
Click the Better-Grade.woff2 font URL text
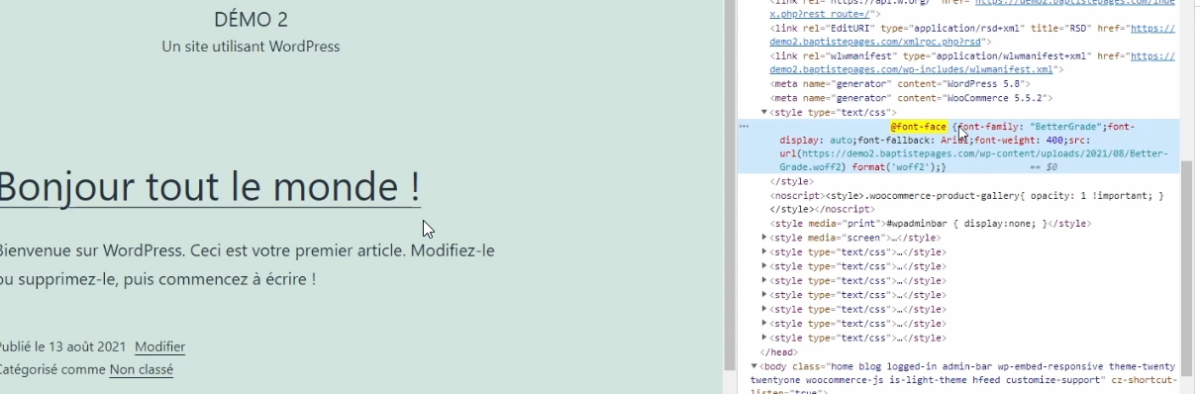click(973, 161)
